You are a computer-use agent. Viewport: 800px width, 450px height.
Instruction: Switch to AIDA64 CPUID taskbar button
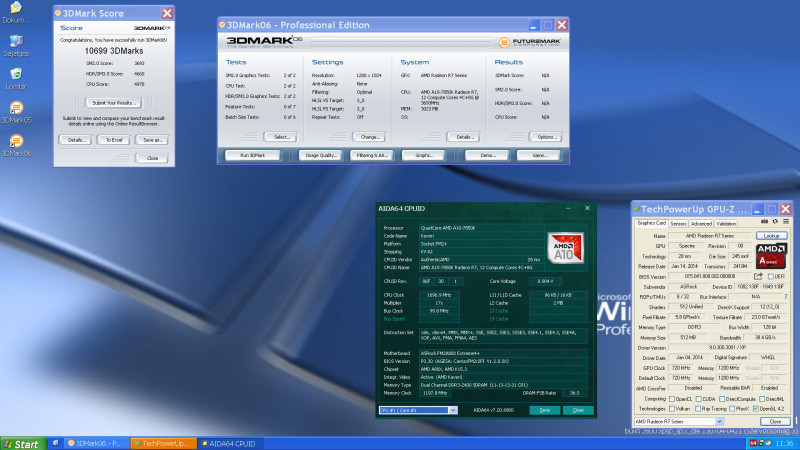pos(230,443)
